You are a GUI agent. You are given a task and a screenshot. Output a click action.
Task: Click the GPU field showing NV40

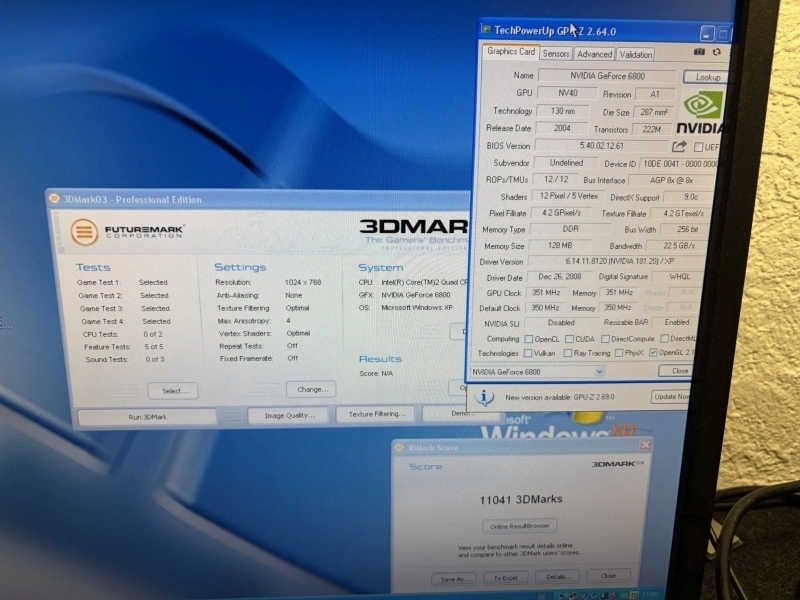pos(567,93)
